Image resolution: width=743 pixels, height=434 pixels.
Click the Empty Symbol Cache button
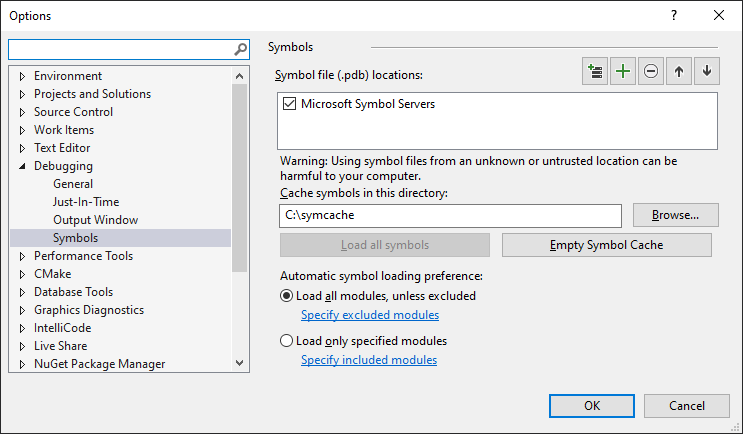tap(606, 245)
